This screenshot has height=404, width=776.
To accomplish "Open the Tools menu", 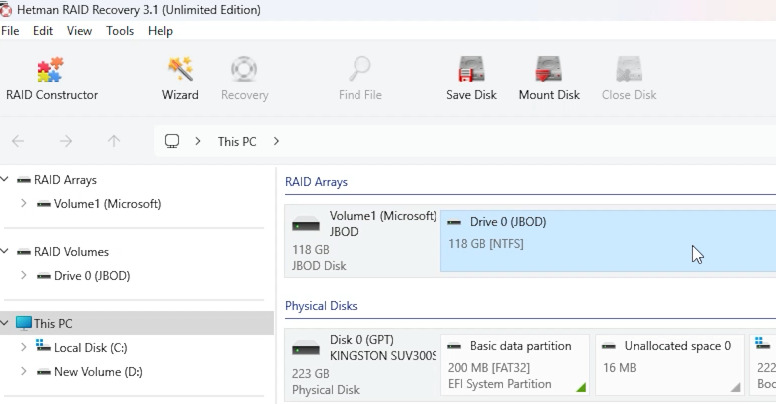I will 120,31.
